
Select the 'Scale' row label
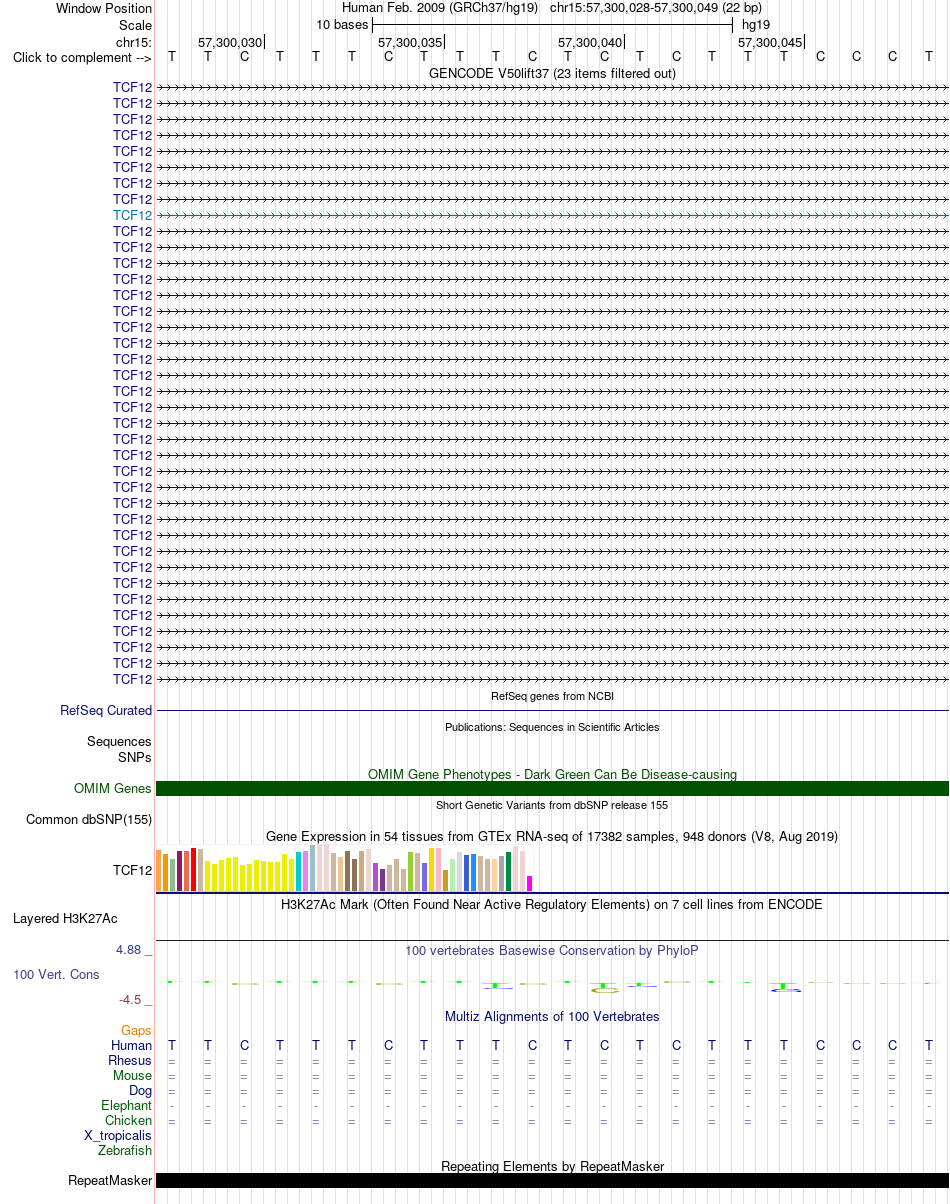[x=135, y=25]
